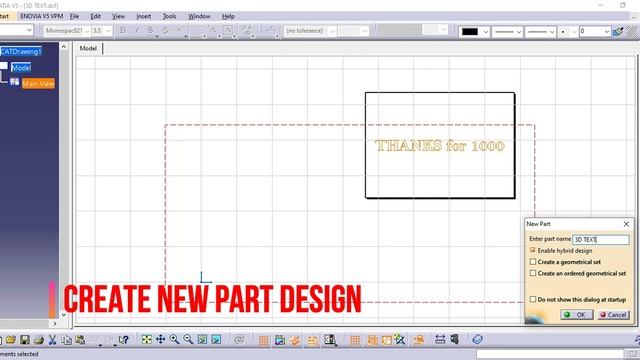Click the first orange Sketcher Grid icon
The height and width of the screenshot is (360, 640).
(x=264, y=340)
